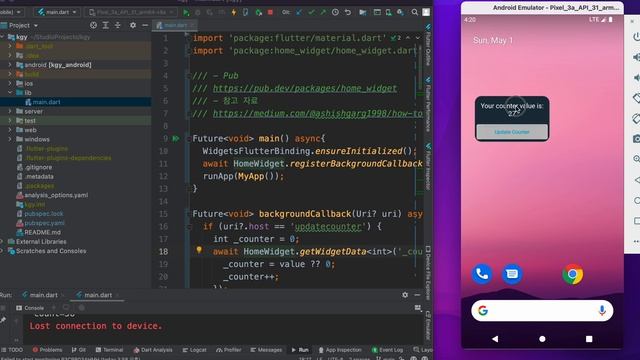
Task: Select README.md in project tree
Action: [x=42, y=232]
